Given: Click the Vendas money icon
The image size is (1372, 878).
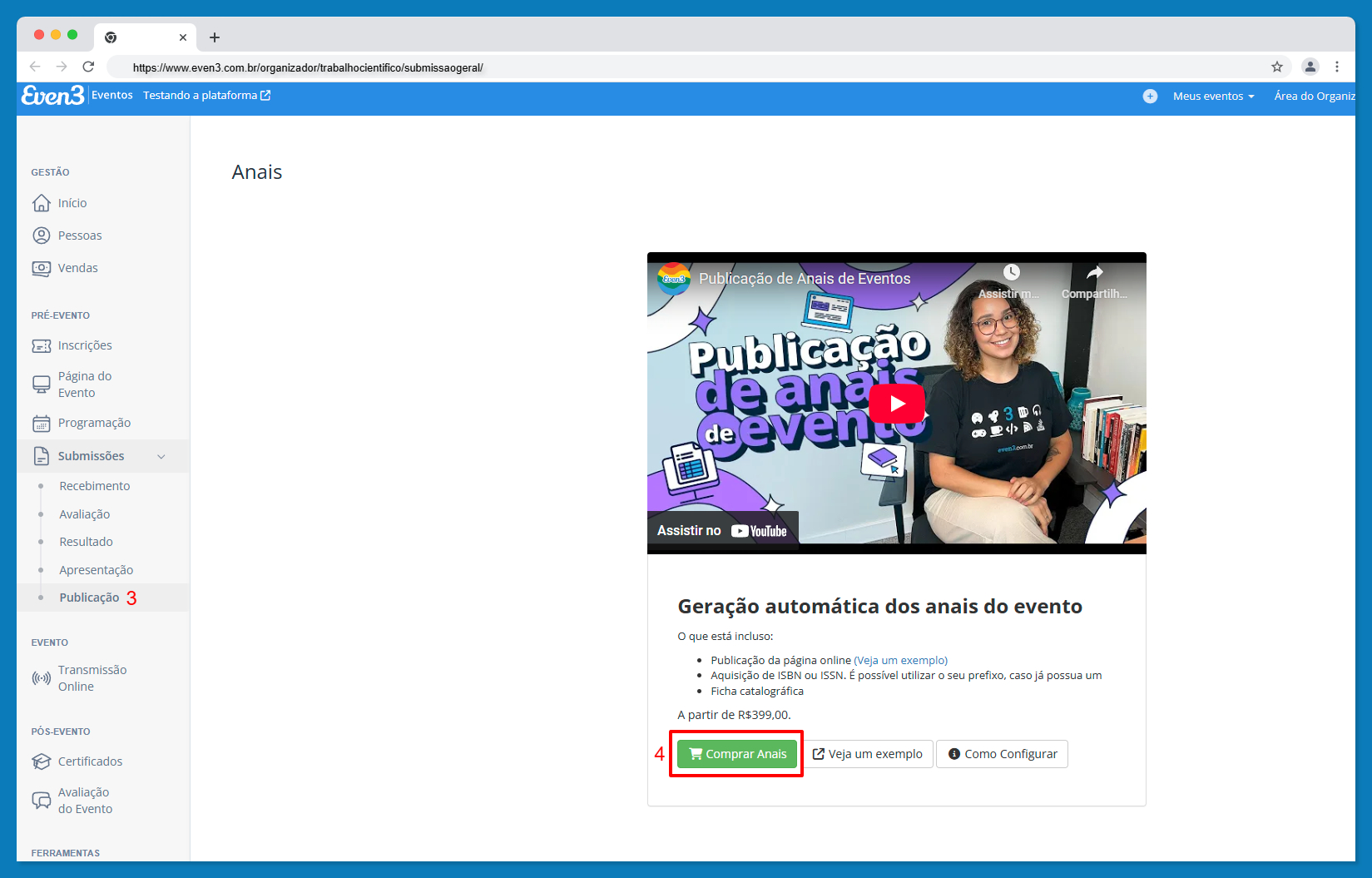Looking at the screenshot, I should [42, 268].
